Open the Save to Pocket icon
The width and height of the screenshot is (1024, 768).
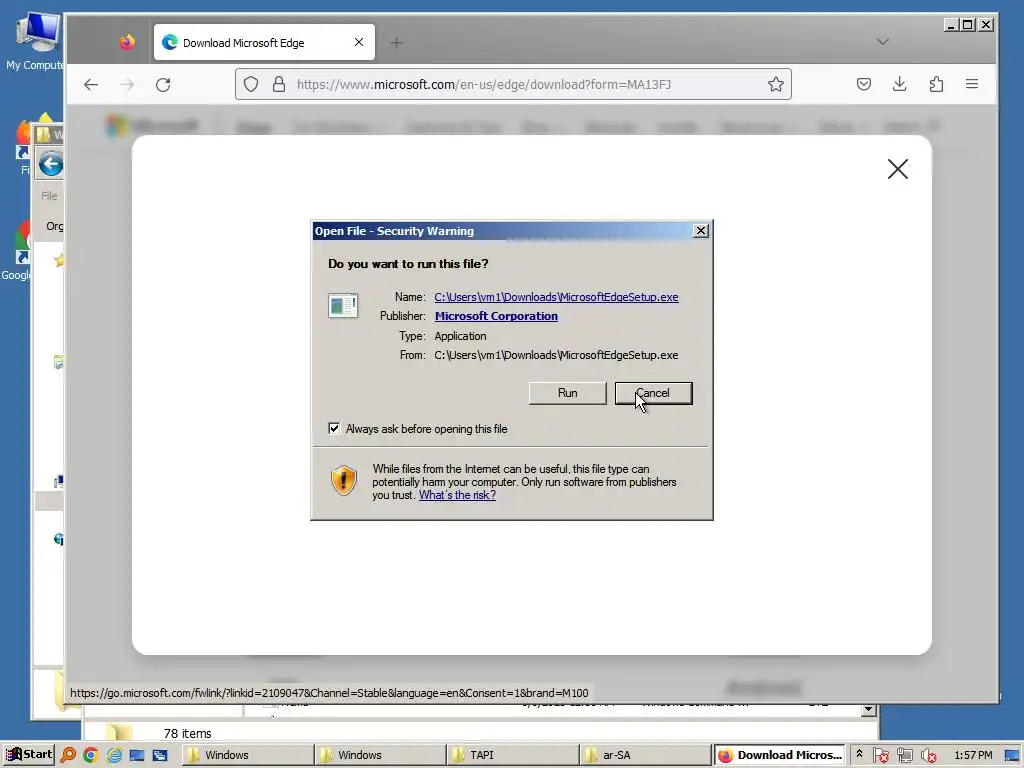[x=864, y=84]
